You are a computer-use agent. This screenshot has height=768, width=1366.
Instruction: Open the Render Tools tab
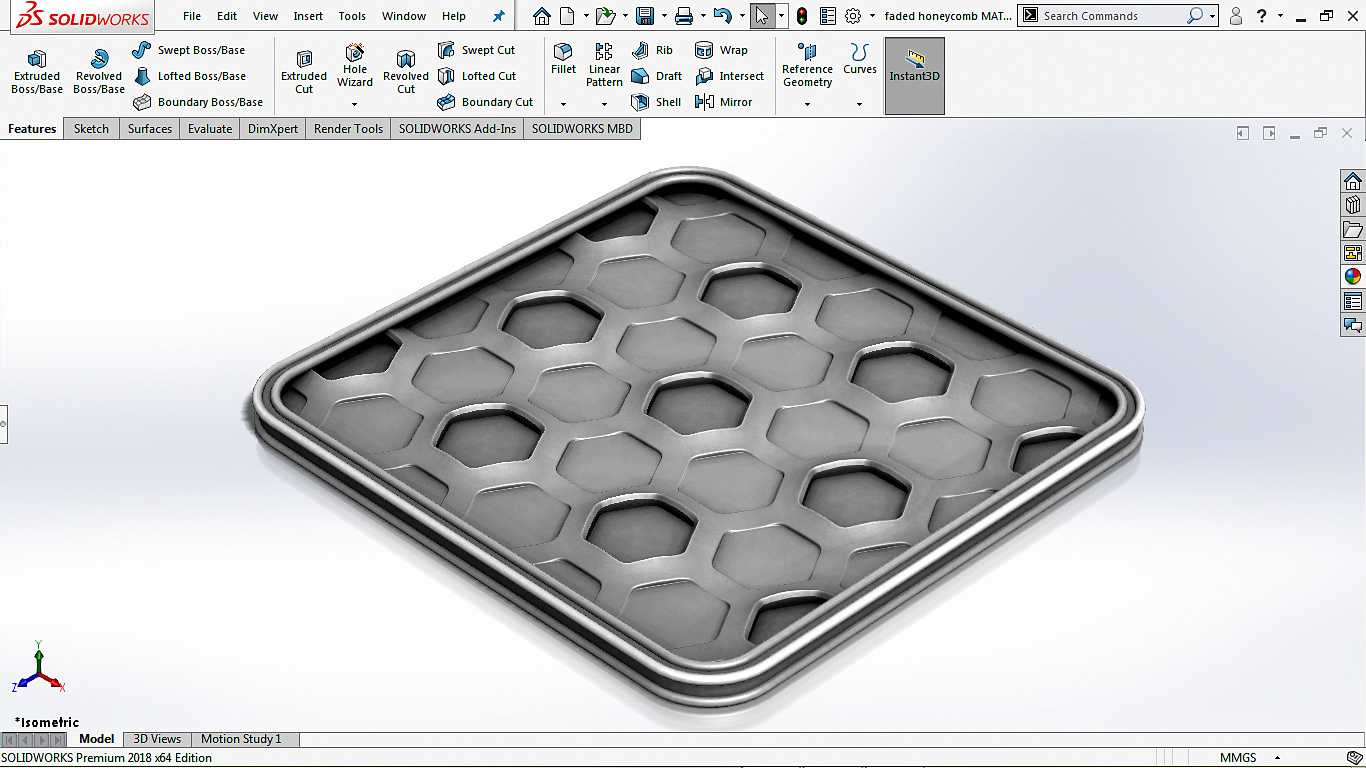coord(348,129)
